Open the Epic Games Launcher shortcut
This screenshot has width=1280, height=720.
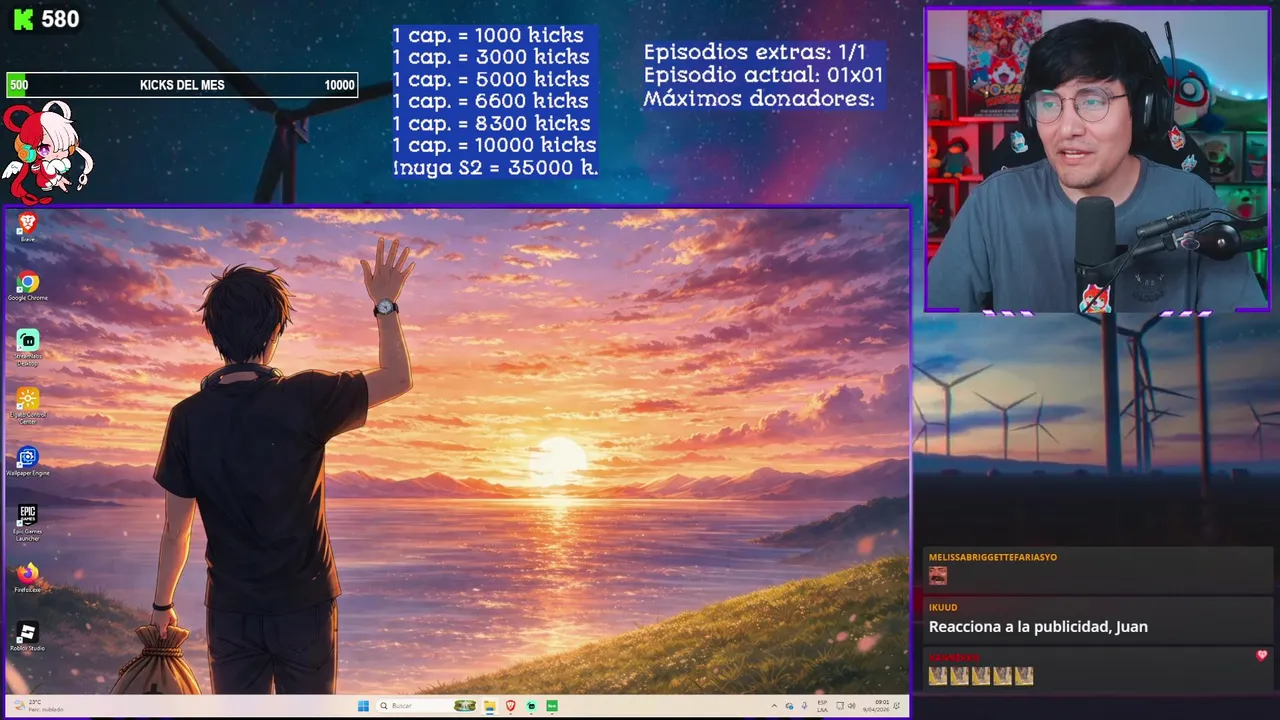click(28, 523)
